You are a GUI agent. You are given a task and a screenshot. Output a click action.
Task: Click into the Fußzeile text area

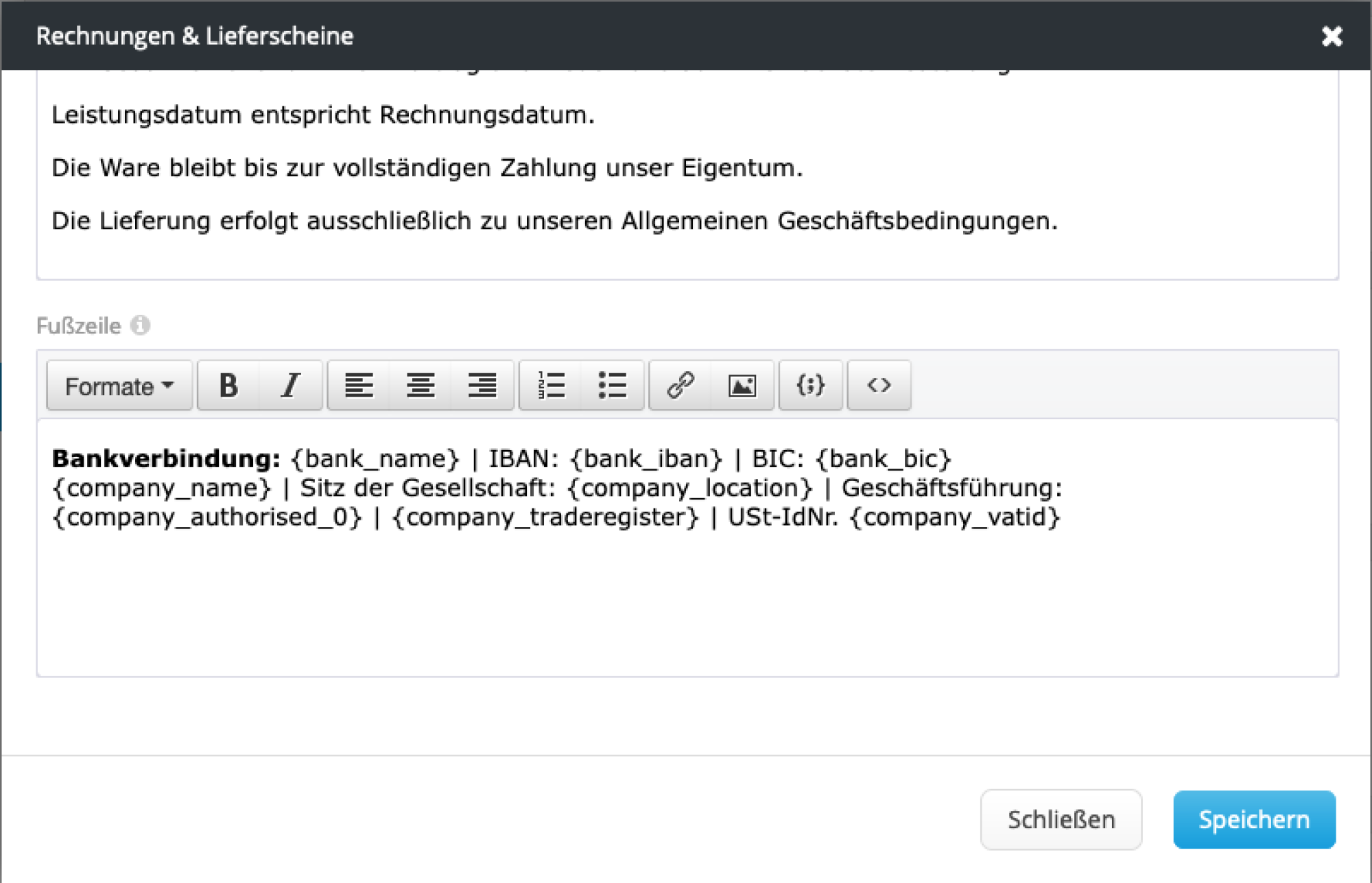(686, 604)
